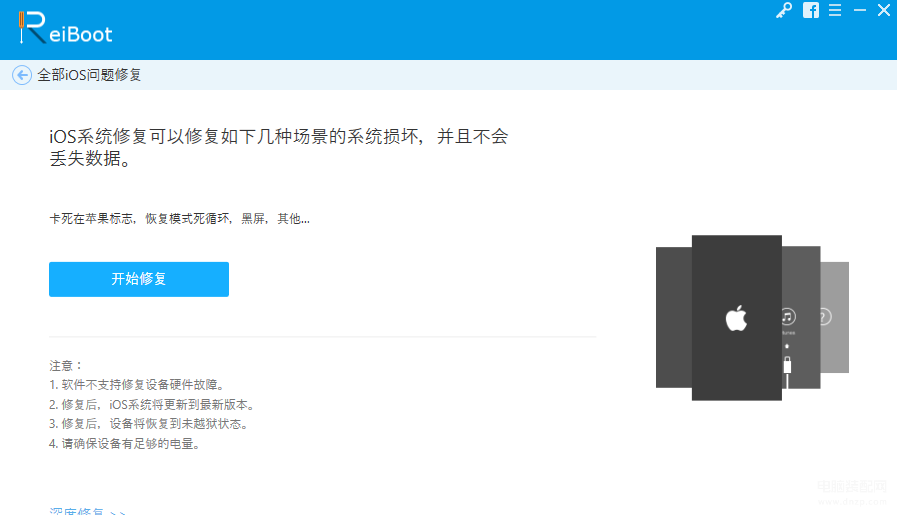
Task: Click the Apple logo on phone image
Action: [x=736, y=318]
